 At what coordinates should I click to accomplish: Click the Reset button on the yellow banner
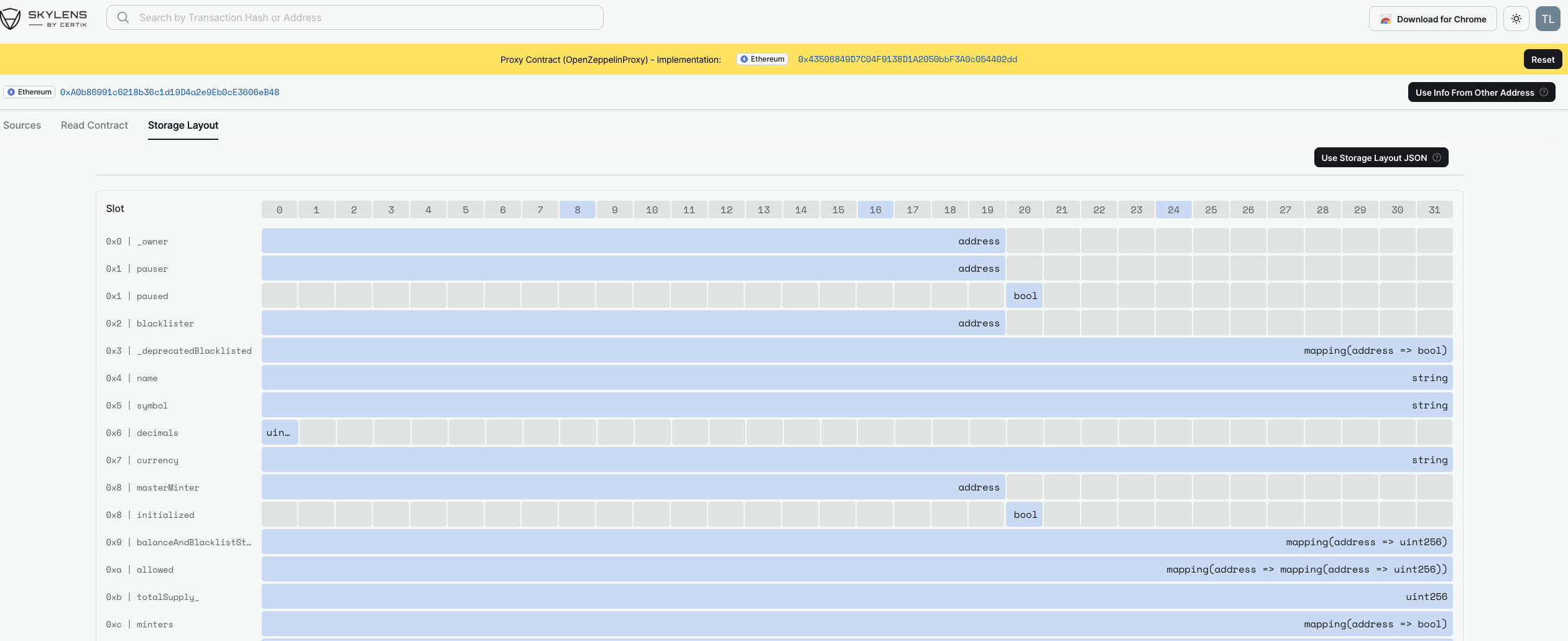pos(1543,59)
